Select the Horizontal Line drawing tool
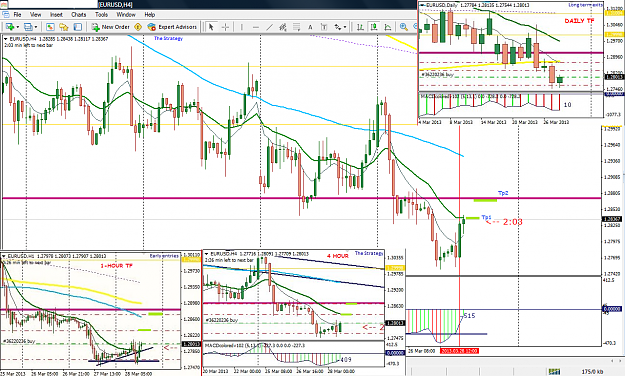Viewport: 625px width, 376px height. [256, 27]
